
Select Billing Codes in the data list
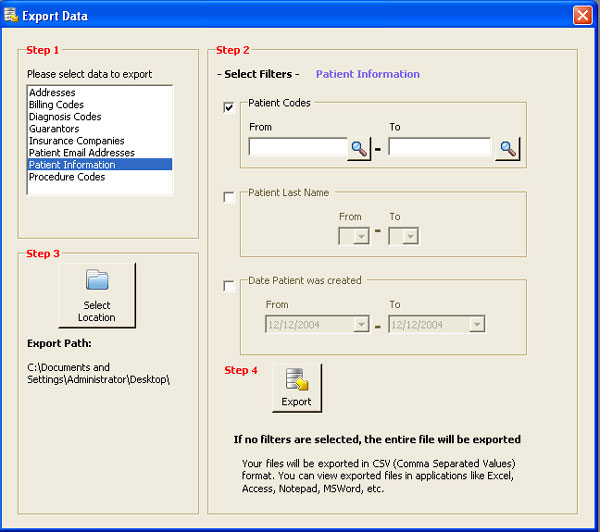point(56,105)
